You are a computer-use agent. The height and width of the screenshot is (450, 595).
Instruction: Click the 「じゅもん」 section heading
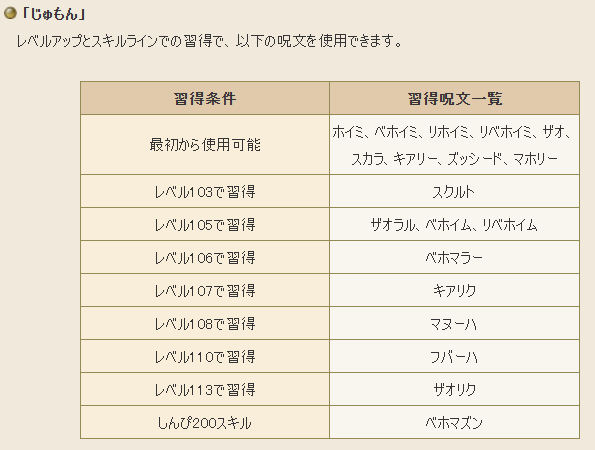[x=53, y=14]
